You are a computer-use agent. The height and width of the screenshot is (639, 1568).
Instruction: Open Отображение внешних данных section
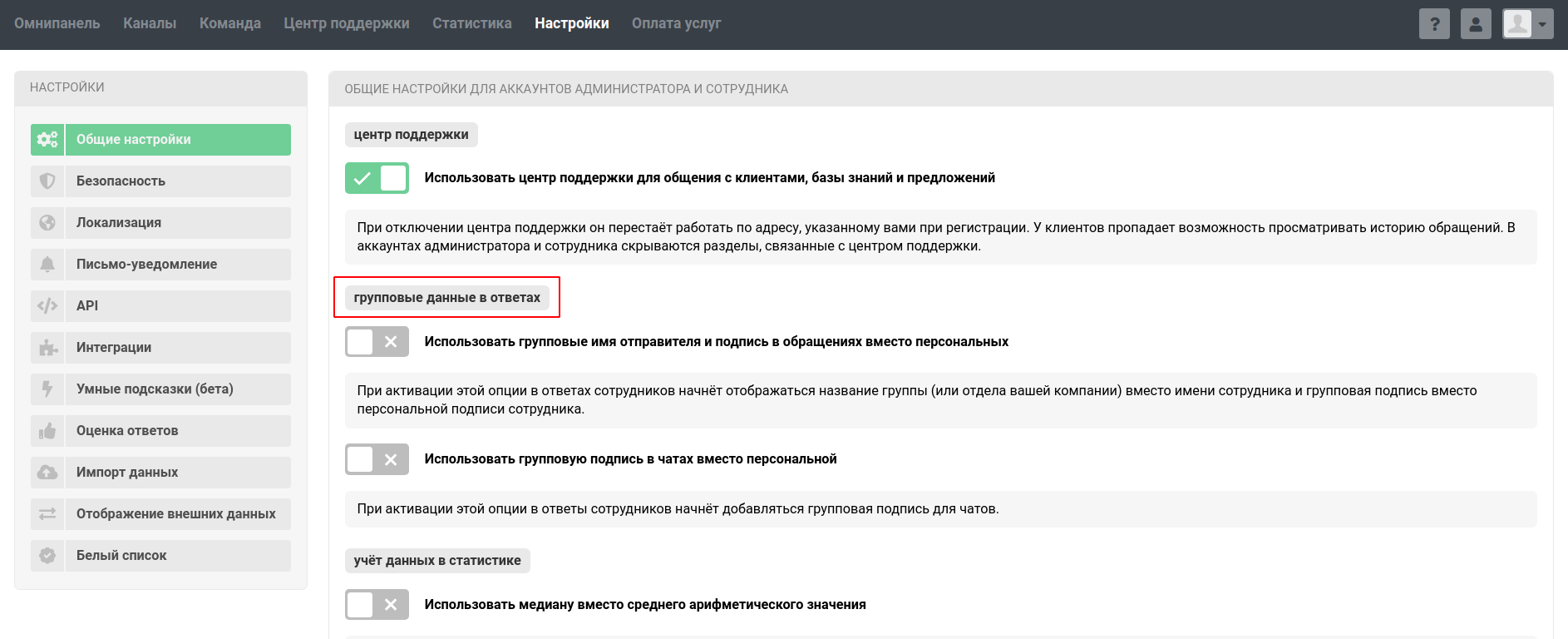tap(160, 514)
